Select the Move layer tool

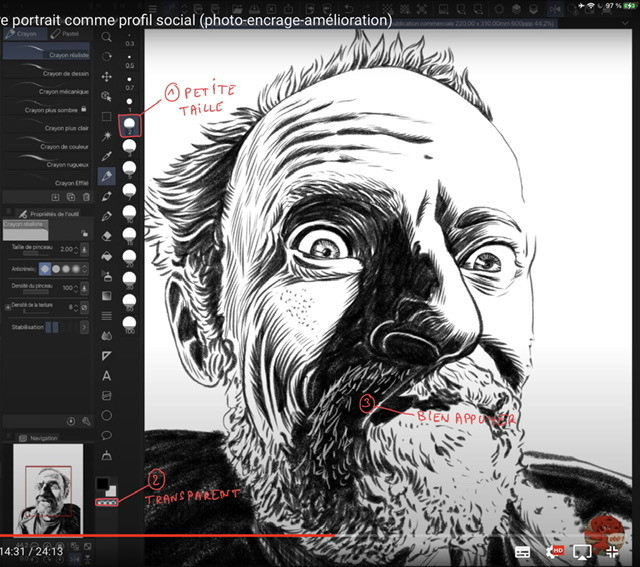[x=106, y=77]
